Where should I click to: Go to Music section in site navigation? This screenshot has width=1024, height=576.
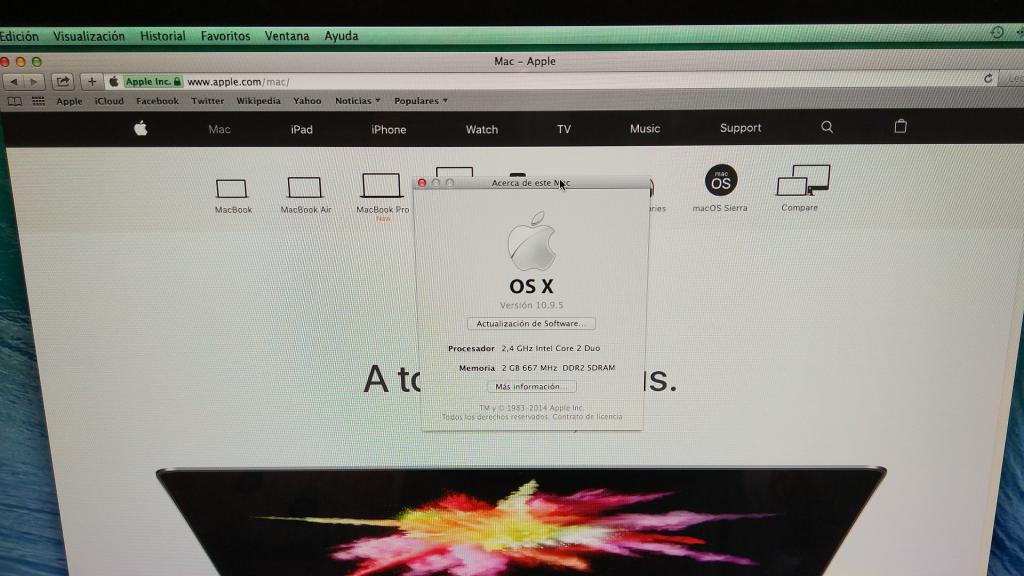(x=645, y=129)
